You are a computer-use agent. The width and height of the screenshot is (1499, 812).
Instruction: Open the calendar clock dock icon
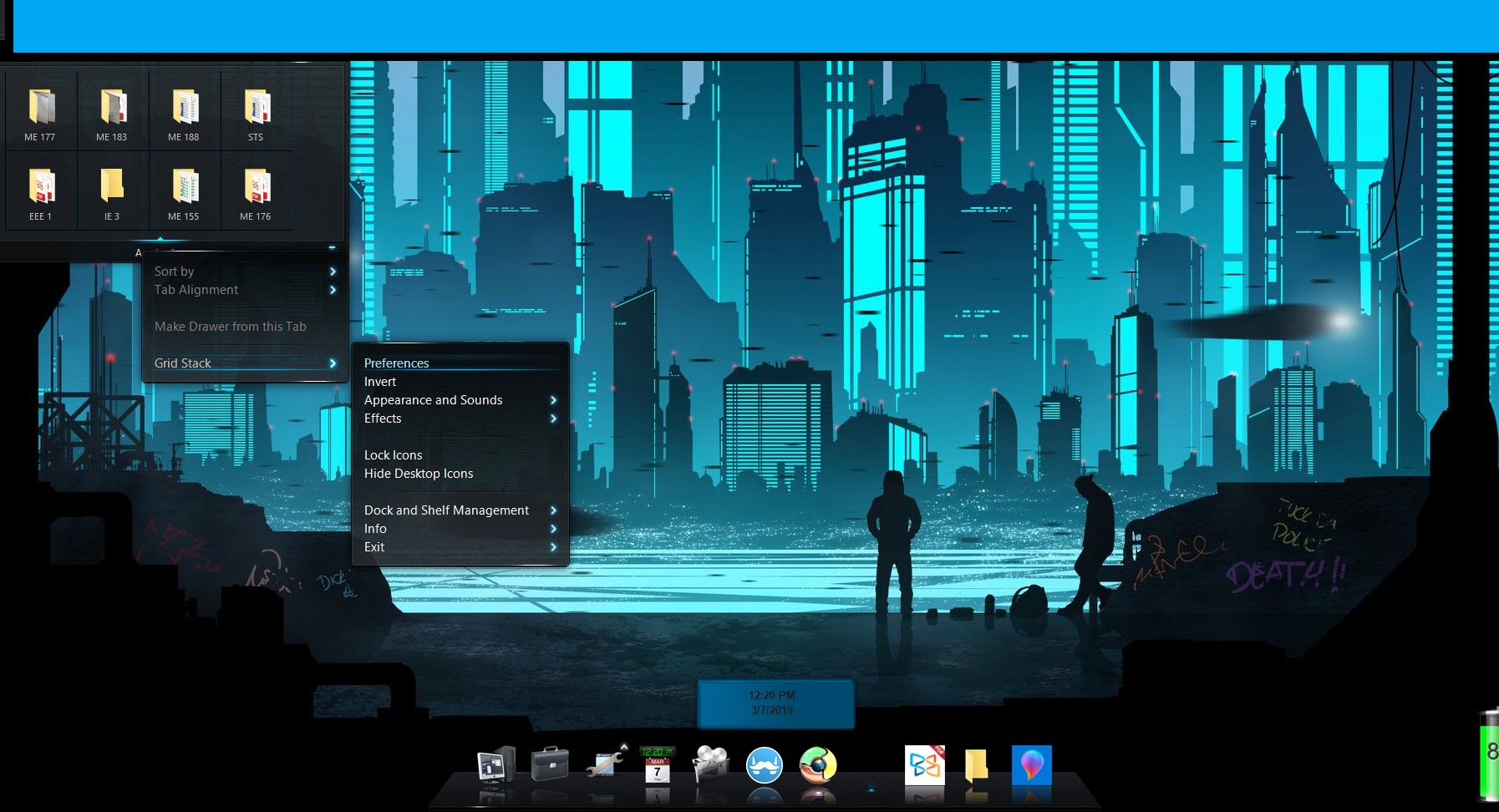pos(658,765)
